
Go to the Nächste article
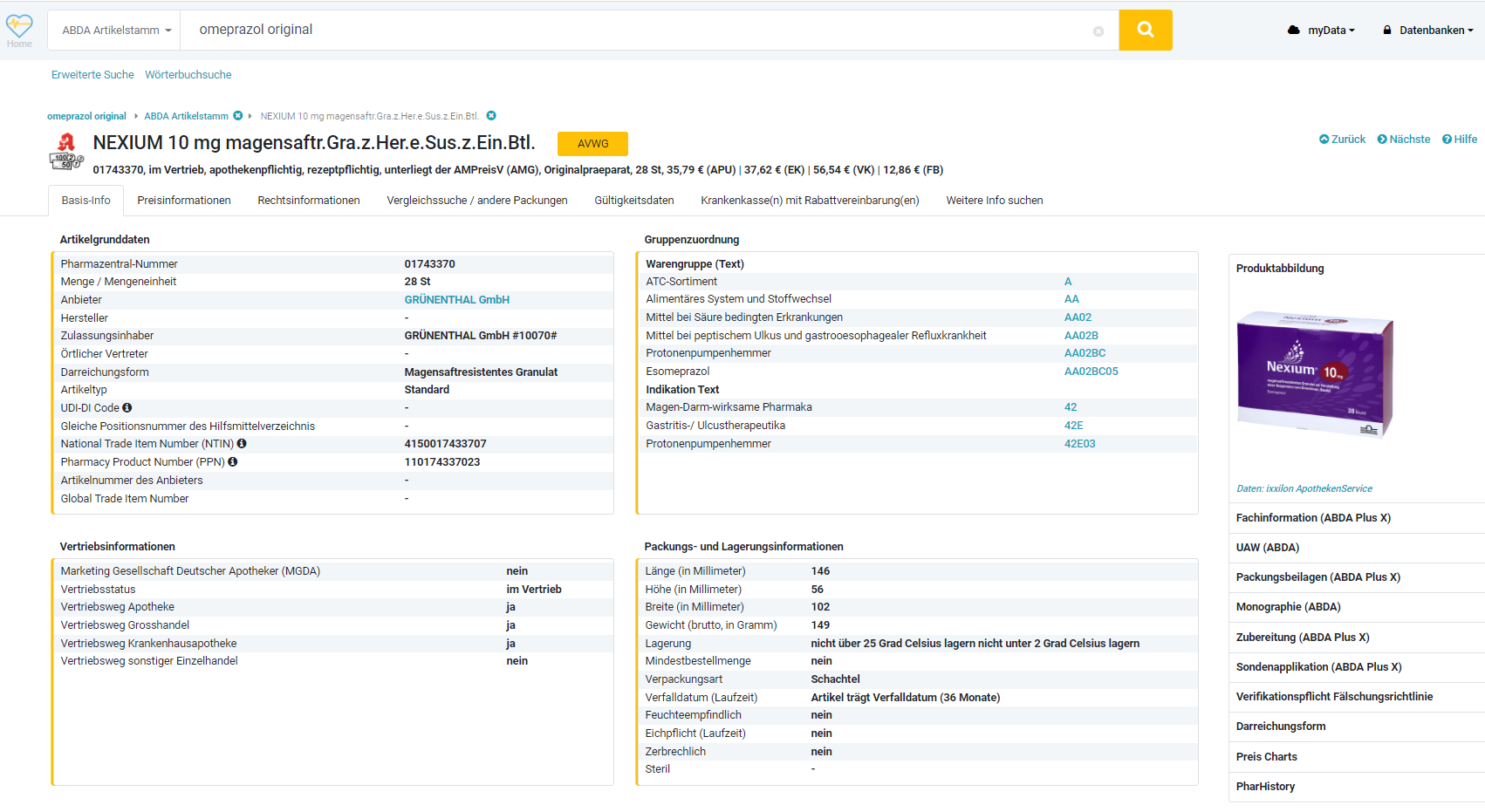pos(1404,140)
